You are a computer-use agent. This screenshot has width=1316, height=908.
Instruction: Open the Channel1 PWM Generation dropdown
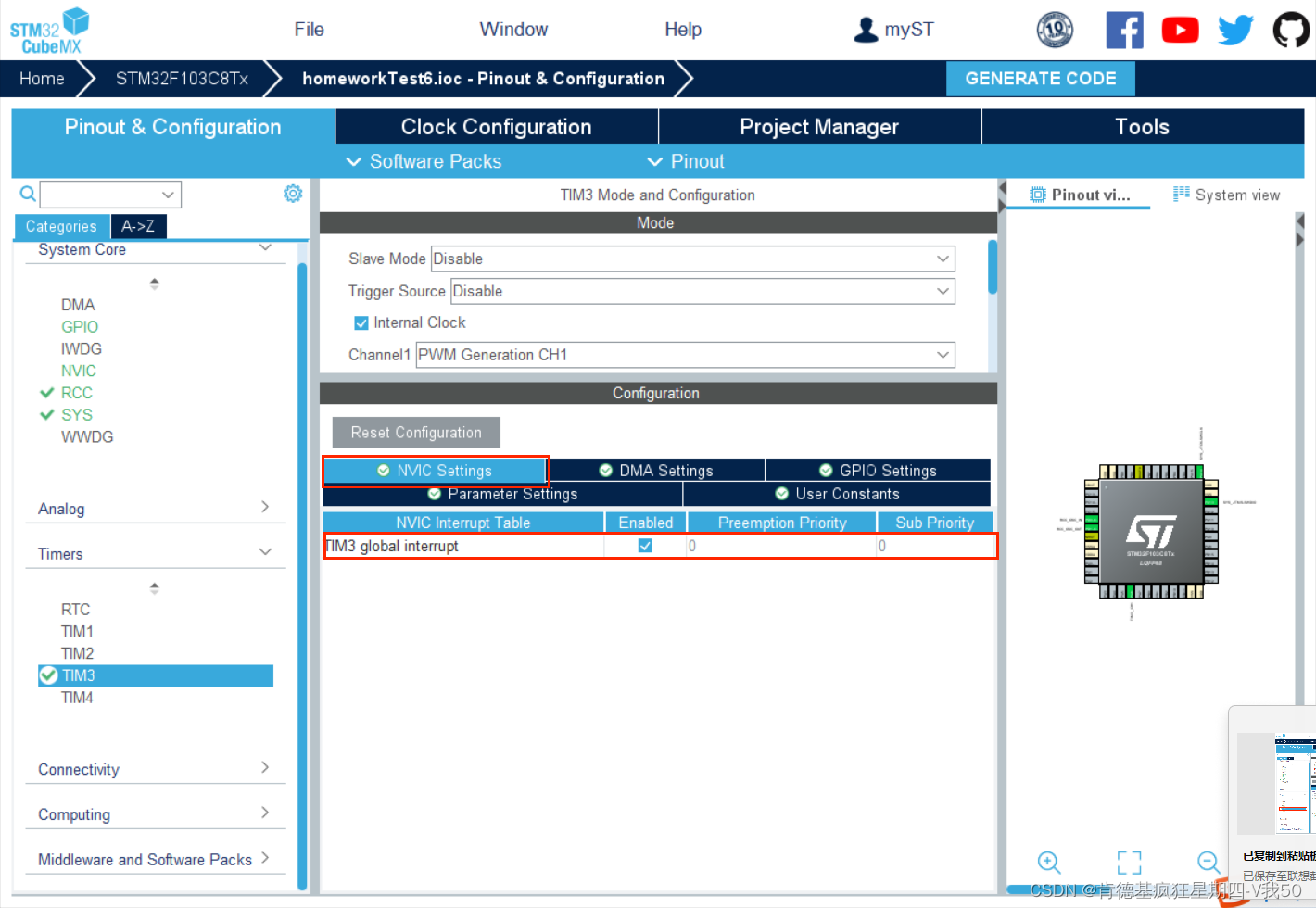685,355
